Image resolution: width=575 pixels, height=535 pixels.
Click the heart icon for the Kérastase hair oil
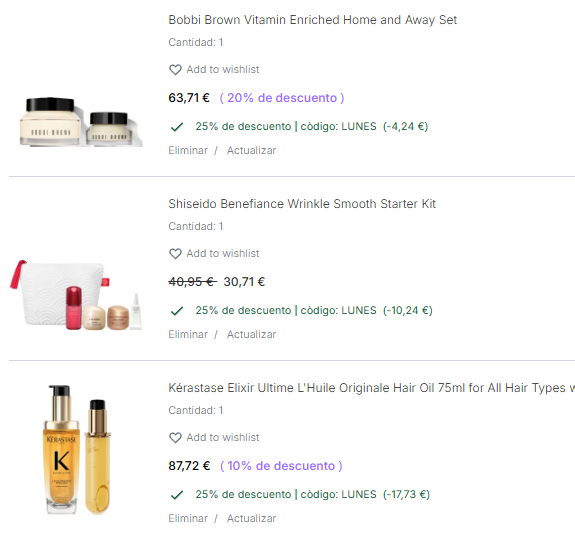coord(175,438)
